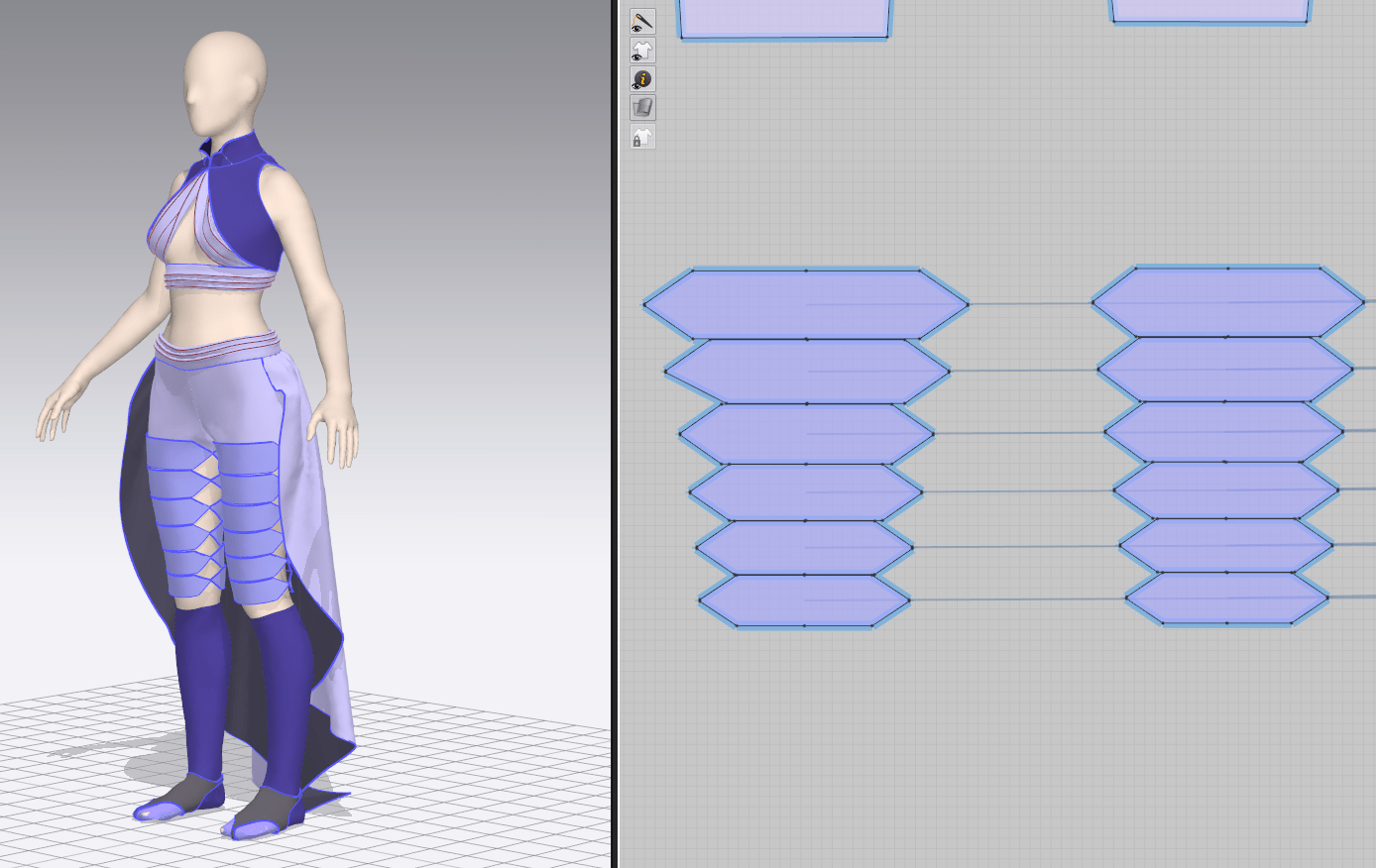Select partial pattern piece at top-left of 2D window

(x=783, y=17)
